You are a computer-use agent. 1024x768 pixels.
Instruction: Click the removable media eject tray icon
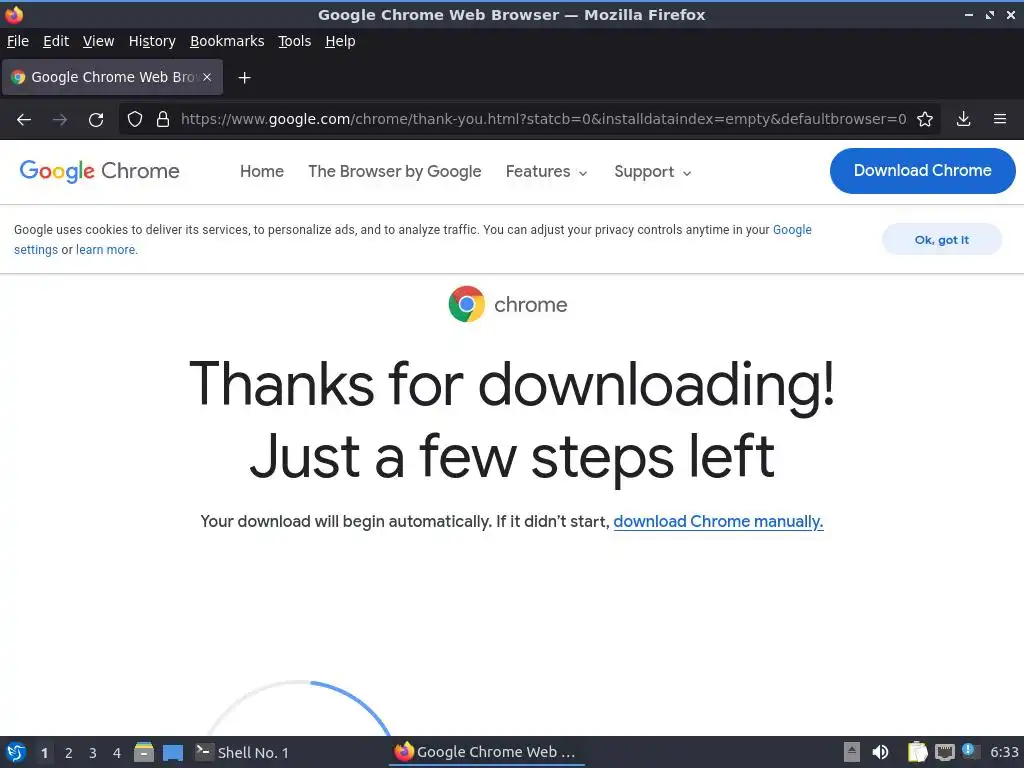(x=852, y=752)
